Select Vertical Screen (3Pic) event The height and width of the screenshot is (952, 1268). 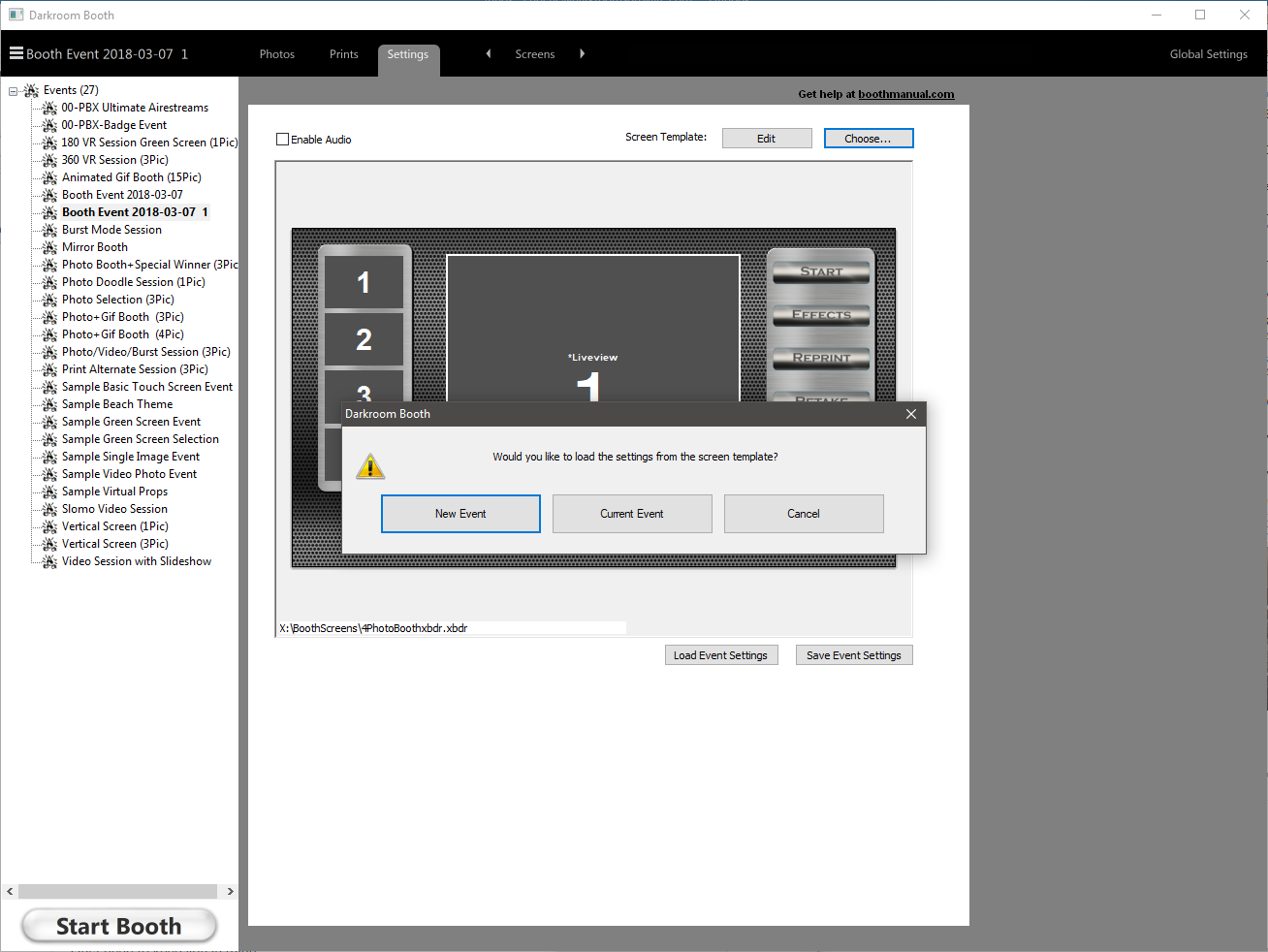point(115,544)
